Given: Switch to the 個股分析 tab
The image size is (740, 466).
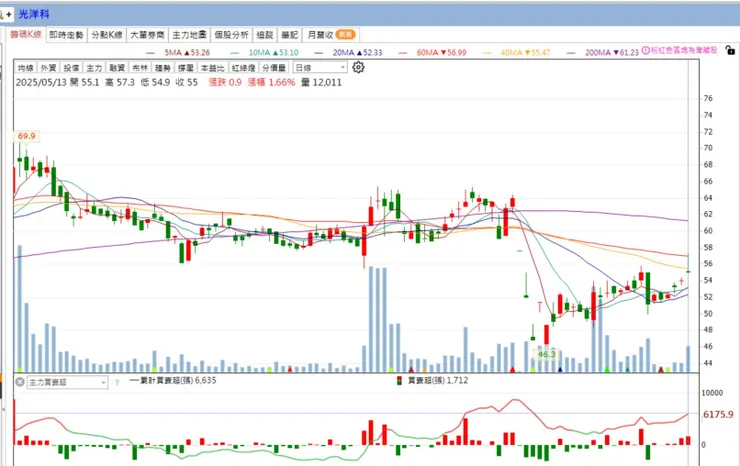Looking at the screenshot, I should pos(231,35).
